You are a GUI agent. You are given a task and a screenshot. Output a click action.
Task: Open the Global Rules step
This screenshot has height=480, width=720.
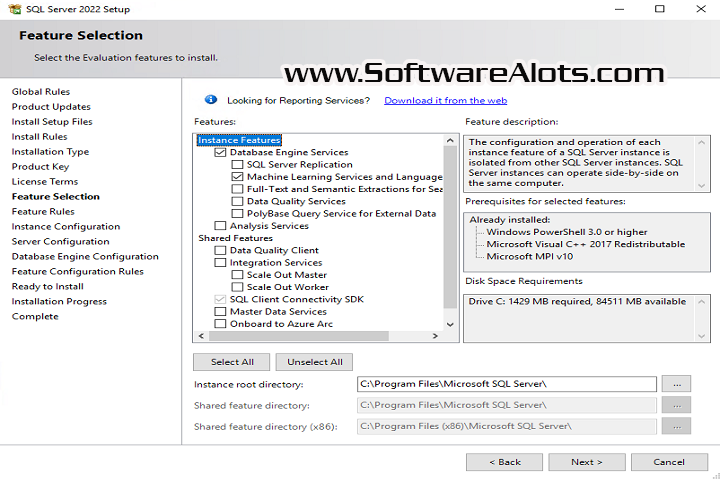41,91
